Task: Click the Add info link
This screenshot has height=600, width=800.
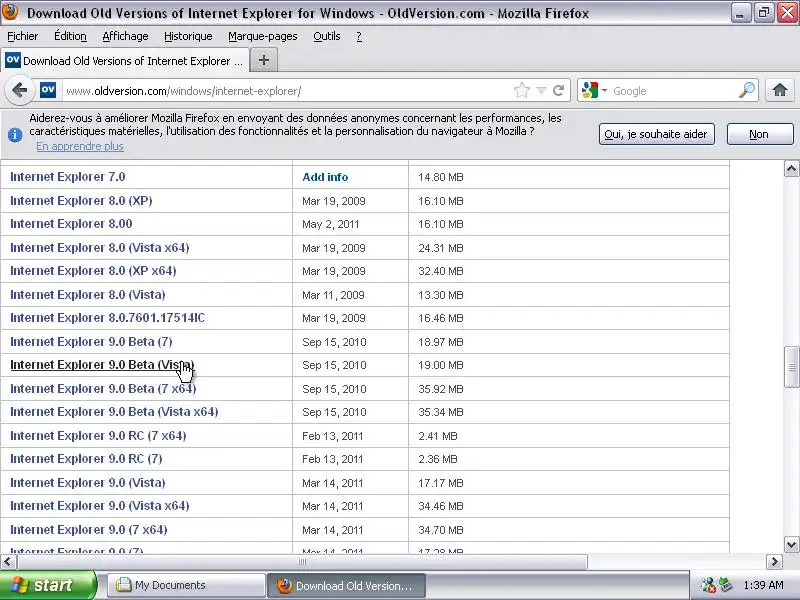Action: tap(325, 177)
